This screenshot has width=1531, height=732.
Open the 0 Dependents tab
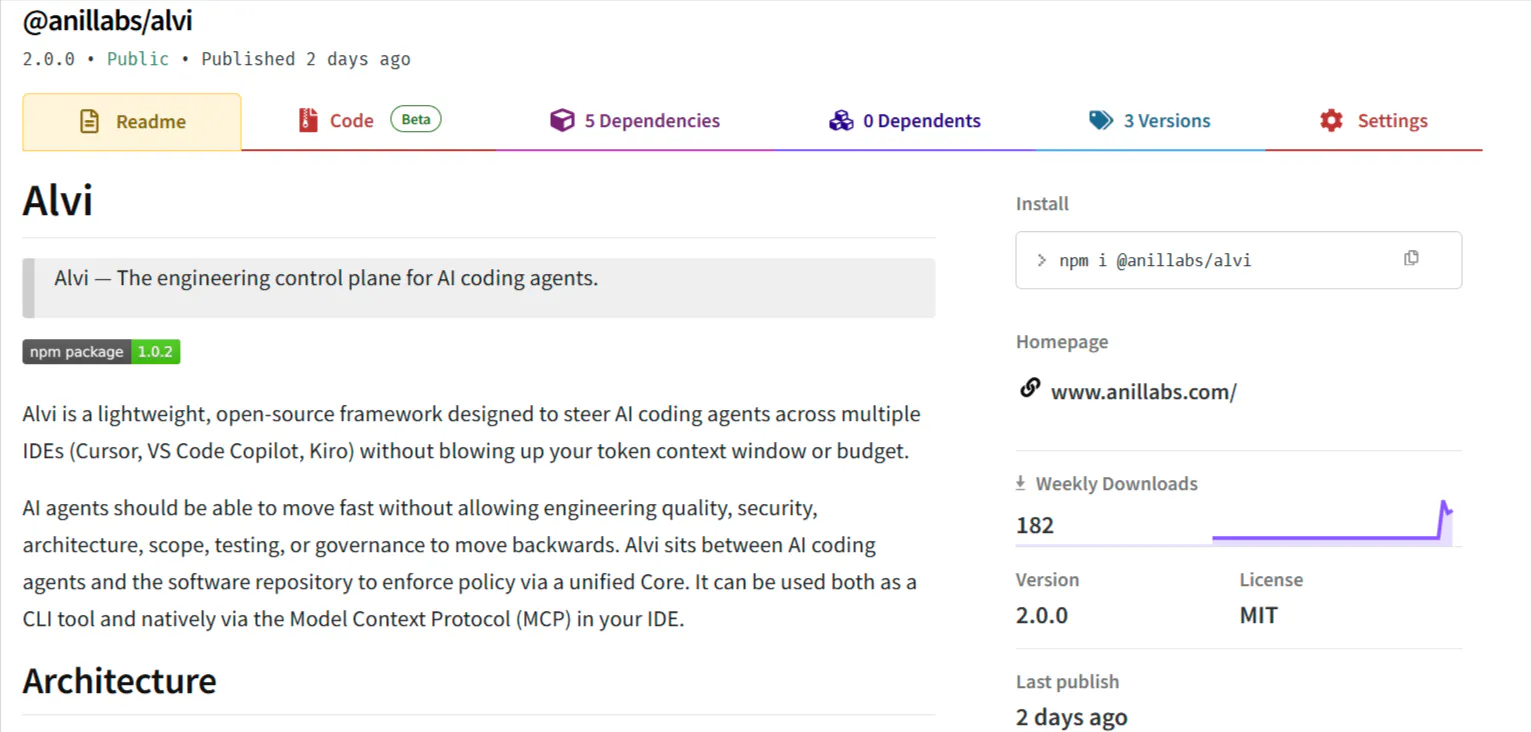tap(905, 121)
